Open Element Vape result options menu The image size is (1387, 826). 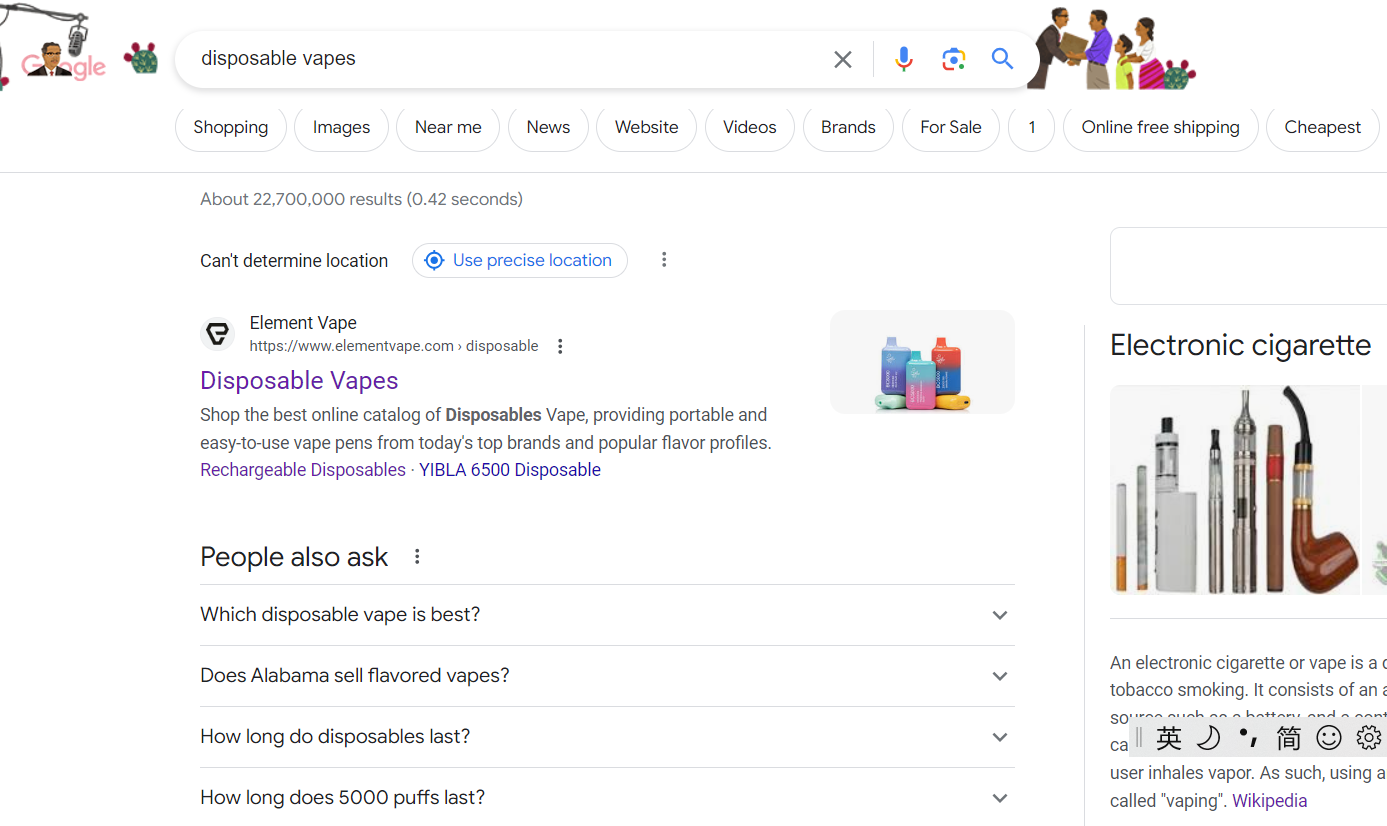click(560, 346)
